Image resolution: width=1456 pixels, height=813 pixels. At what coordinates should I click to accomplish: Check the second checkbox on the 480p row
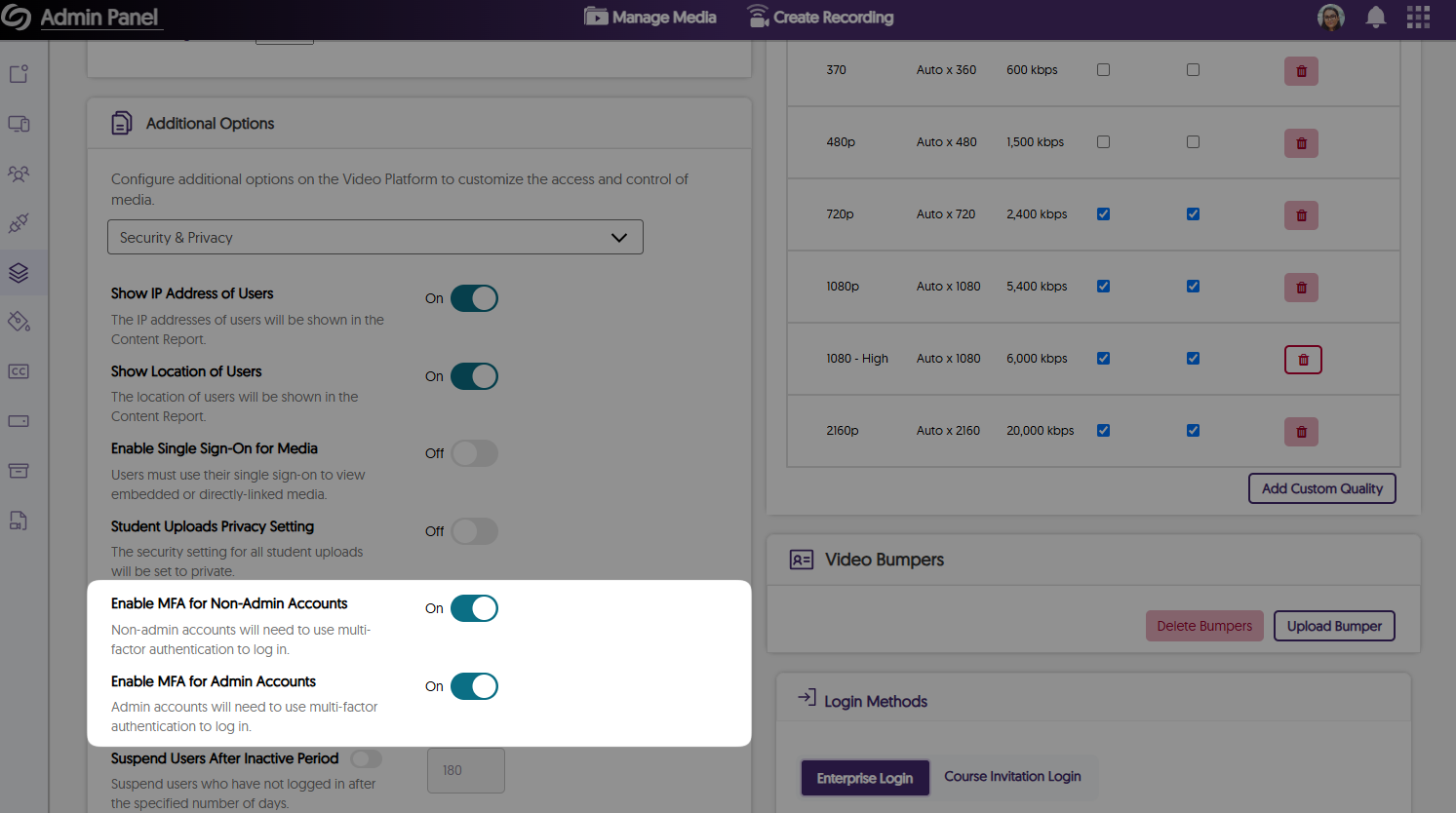(x=1193, y=141)
